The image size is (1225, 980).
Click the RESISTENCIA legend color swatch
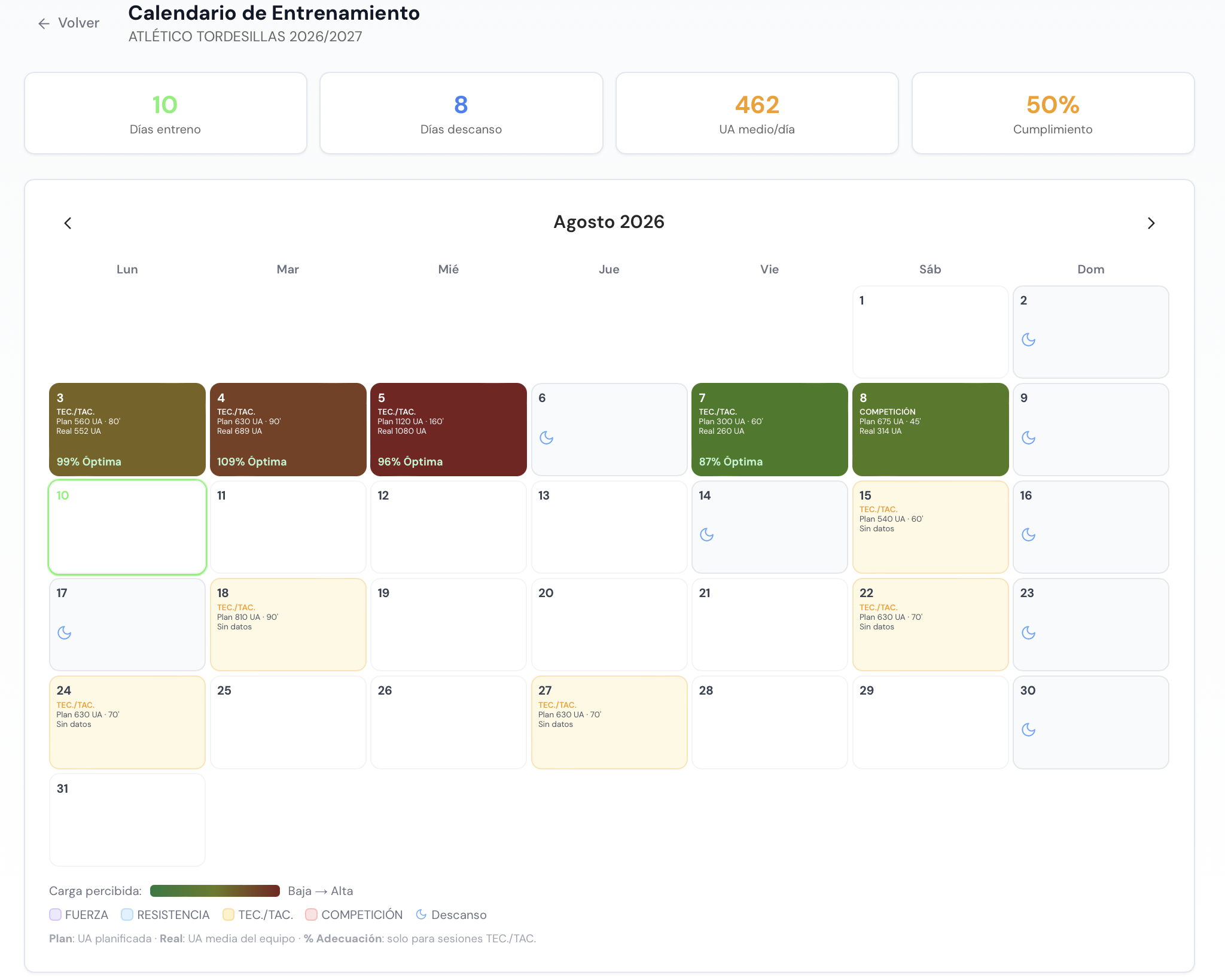127,914
